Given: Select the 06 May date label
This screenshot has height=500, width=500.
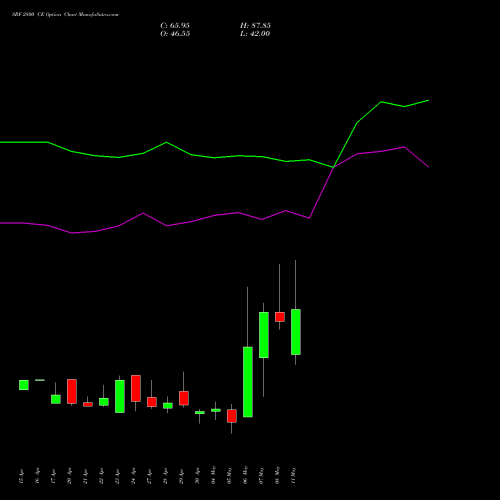Looking at the screenshot, I should tap(245, 475).
